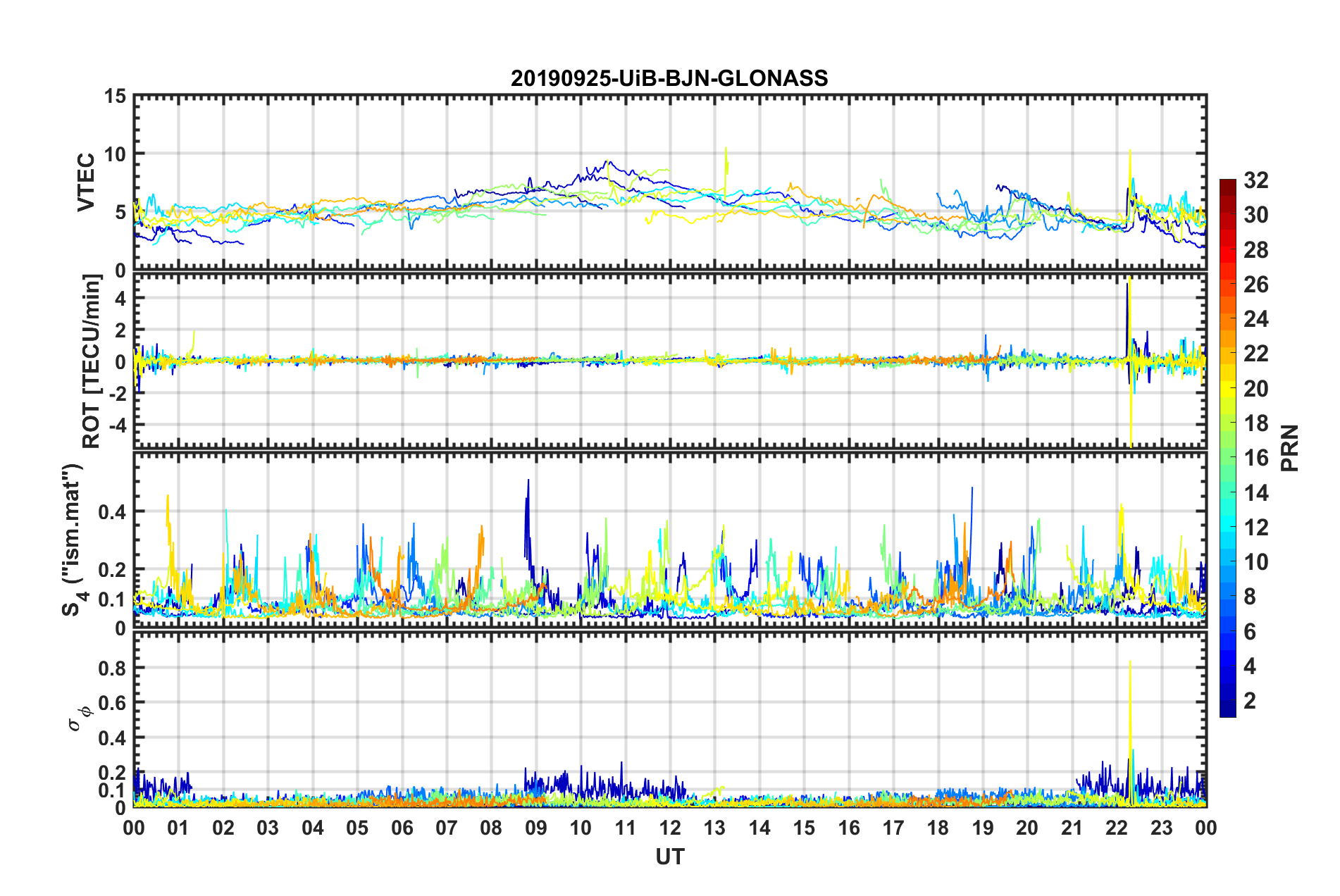Click the 23 hour tick on the UT axis
Viewport: 1340px width, 896px height.
1162,828
